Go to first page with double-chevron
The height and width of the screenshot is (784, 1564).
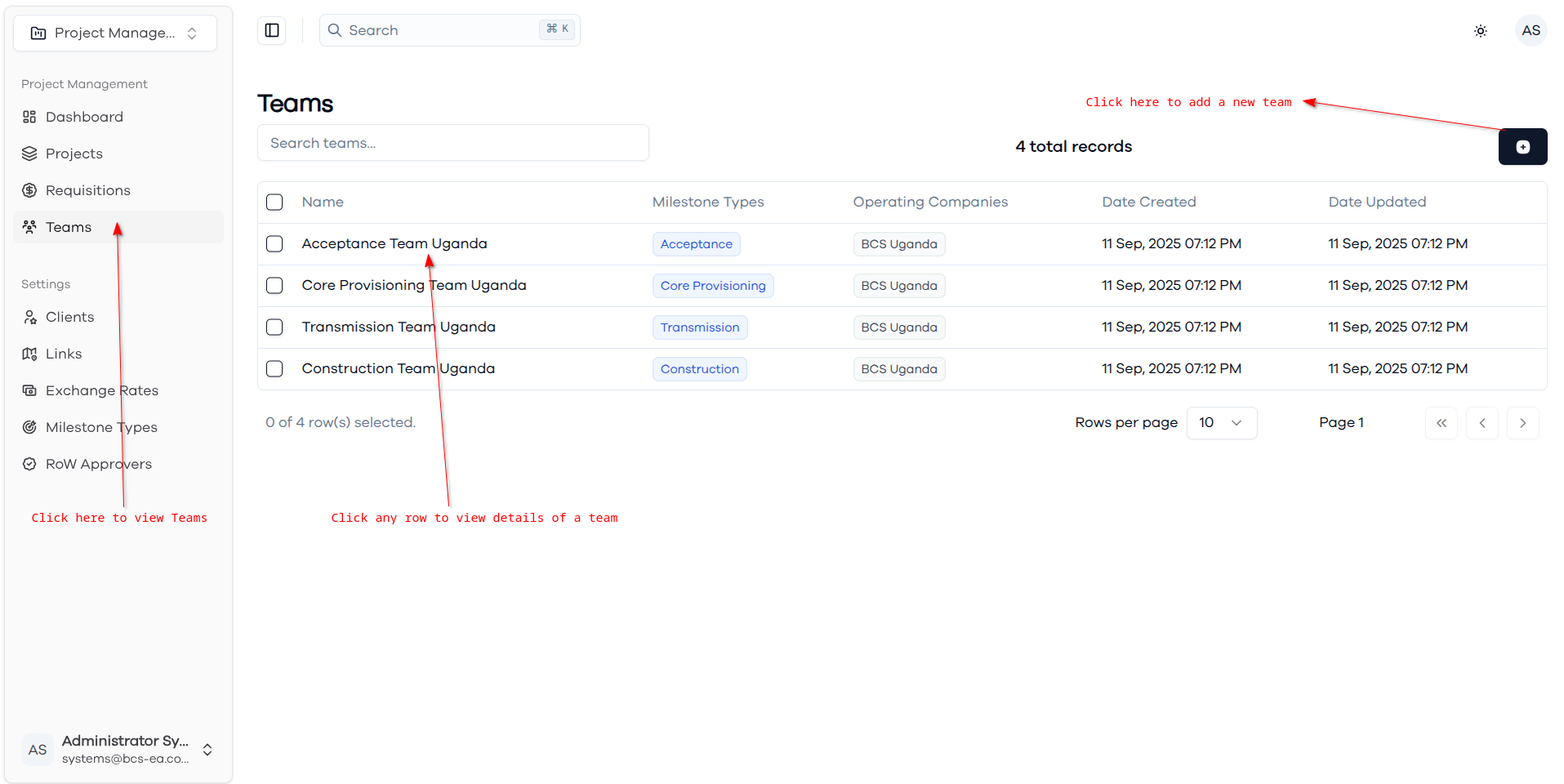pyautogui.click(x=1441, y=423)
